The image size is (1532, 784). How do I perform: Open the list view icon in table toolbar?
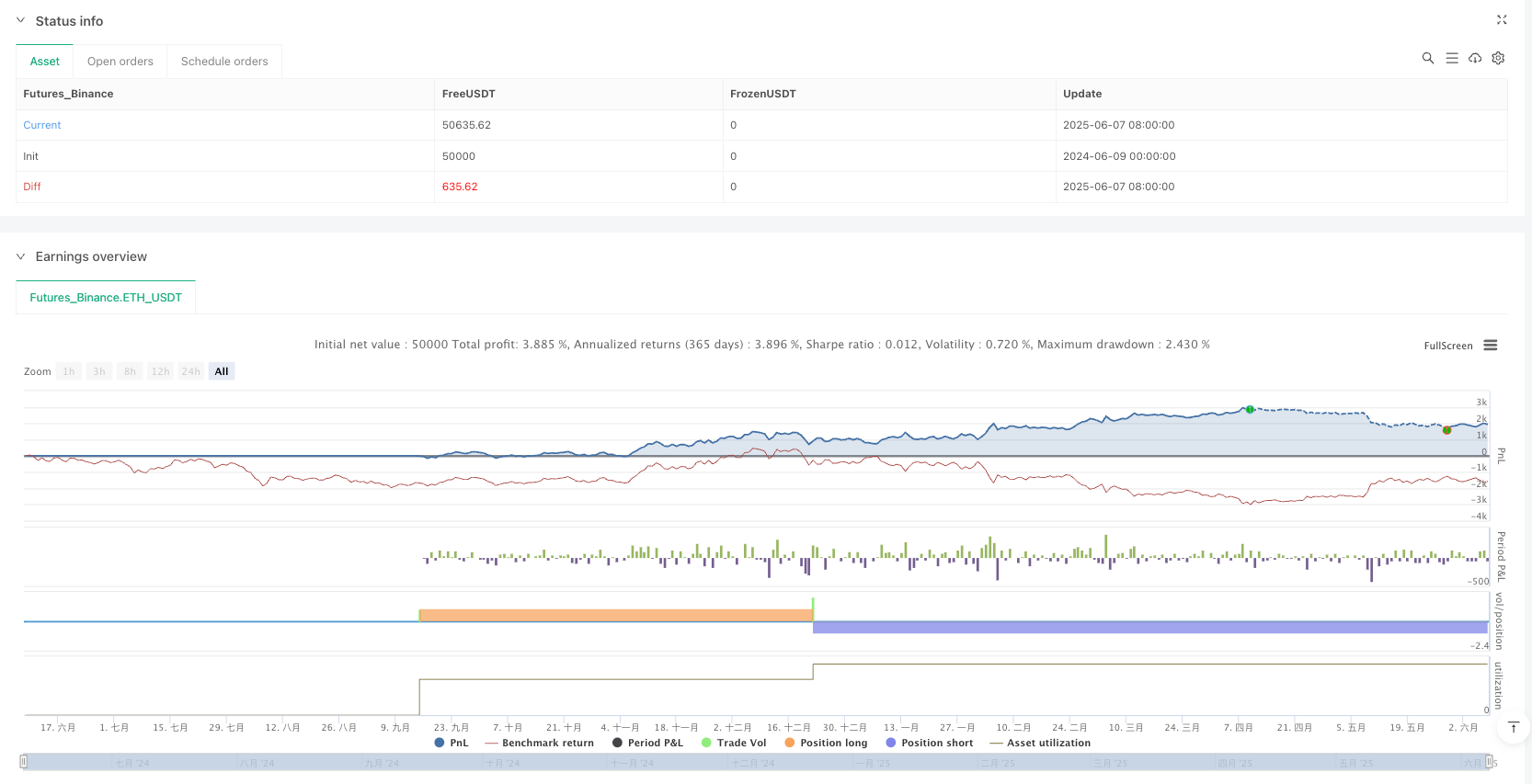[1451, 58]
